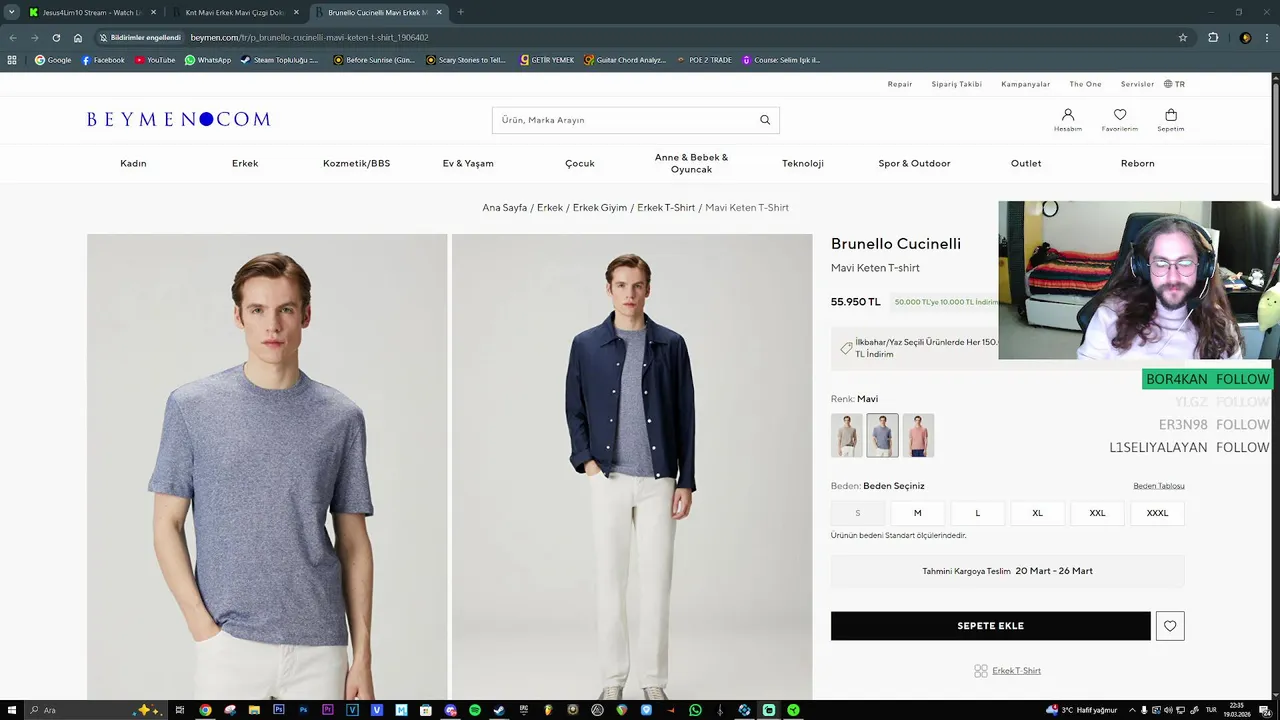Open the Erkek T-Shirt breadcrumb link

(x=666, y=208)
